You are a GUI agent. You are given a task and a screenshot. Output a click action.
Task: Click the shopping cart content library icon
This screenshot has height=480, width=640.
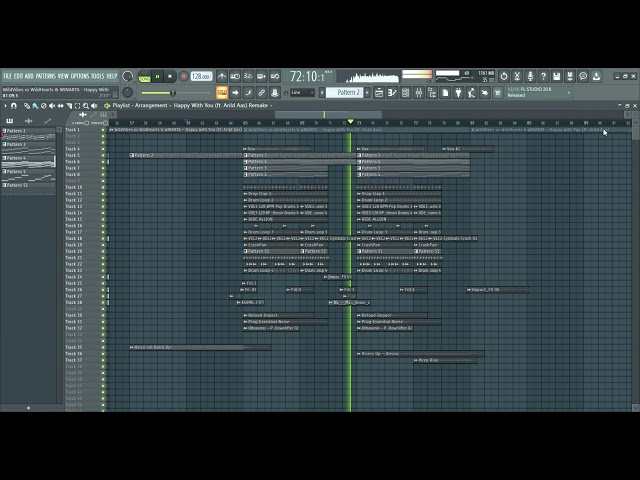point(498,93)
